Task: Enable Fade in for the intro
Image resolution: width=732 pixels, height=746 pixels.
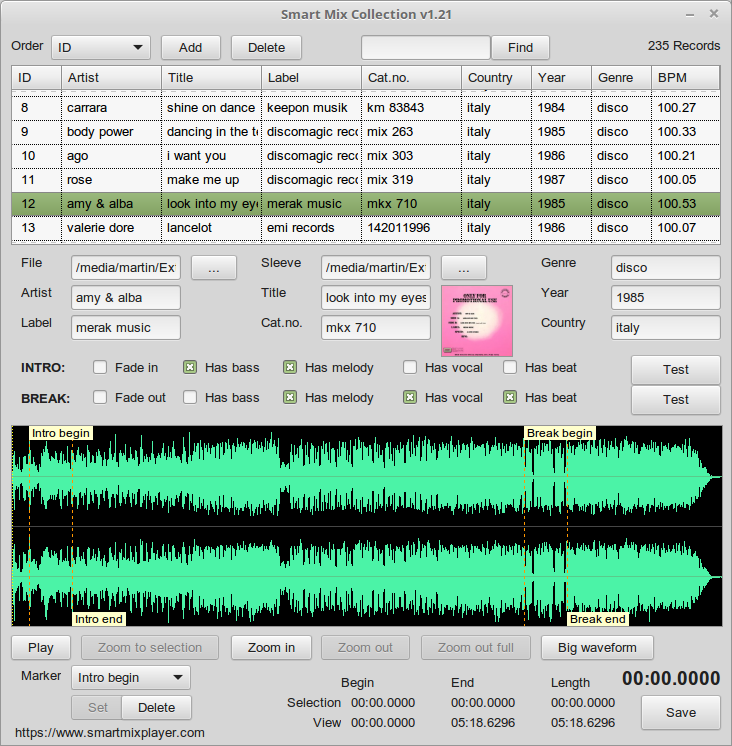Action: [100, 368]
